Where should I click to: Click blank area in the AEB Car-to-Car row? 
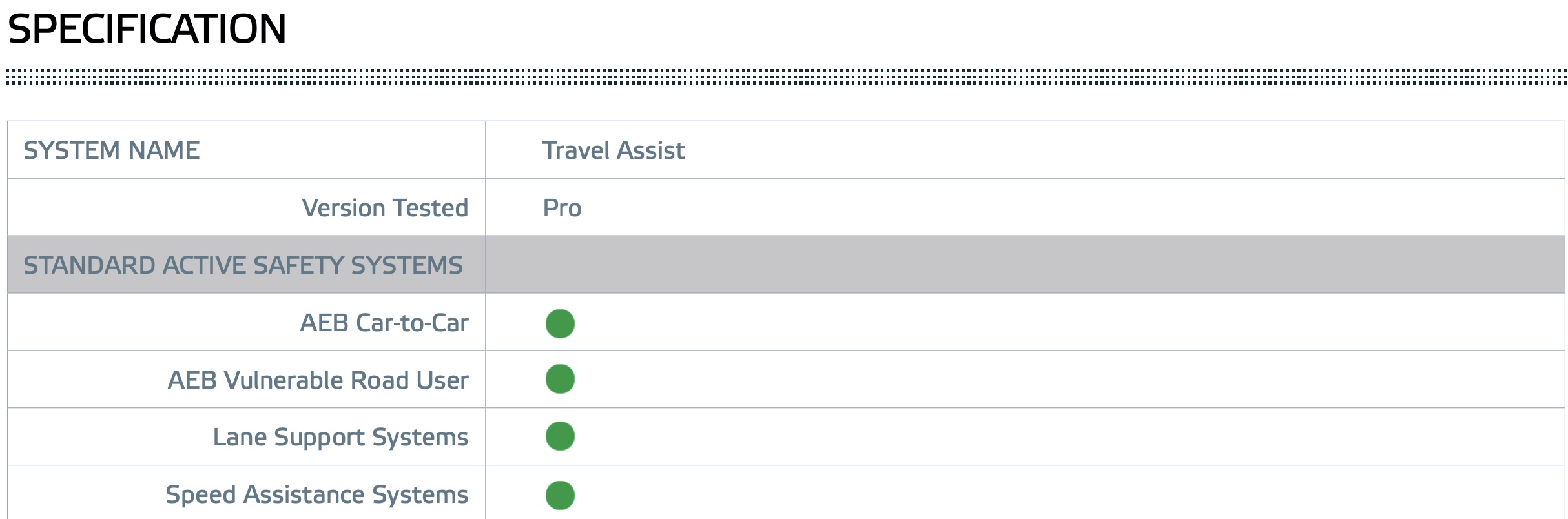(x=1066, y=322)
